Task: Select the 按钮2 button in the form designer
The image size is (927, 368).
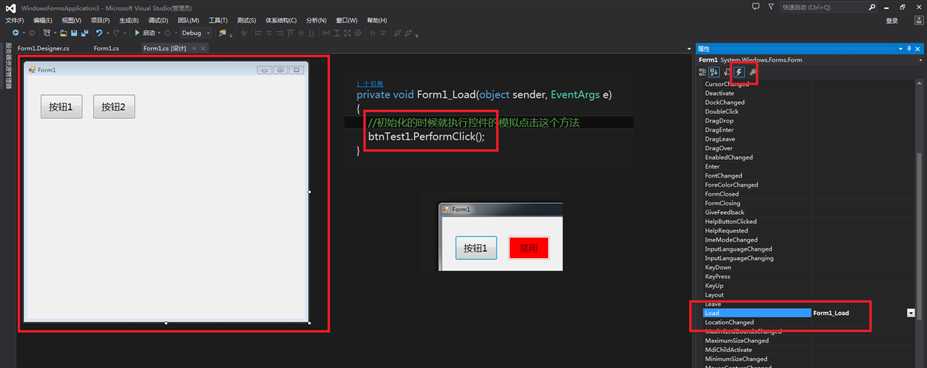Action: coord(114,106)
